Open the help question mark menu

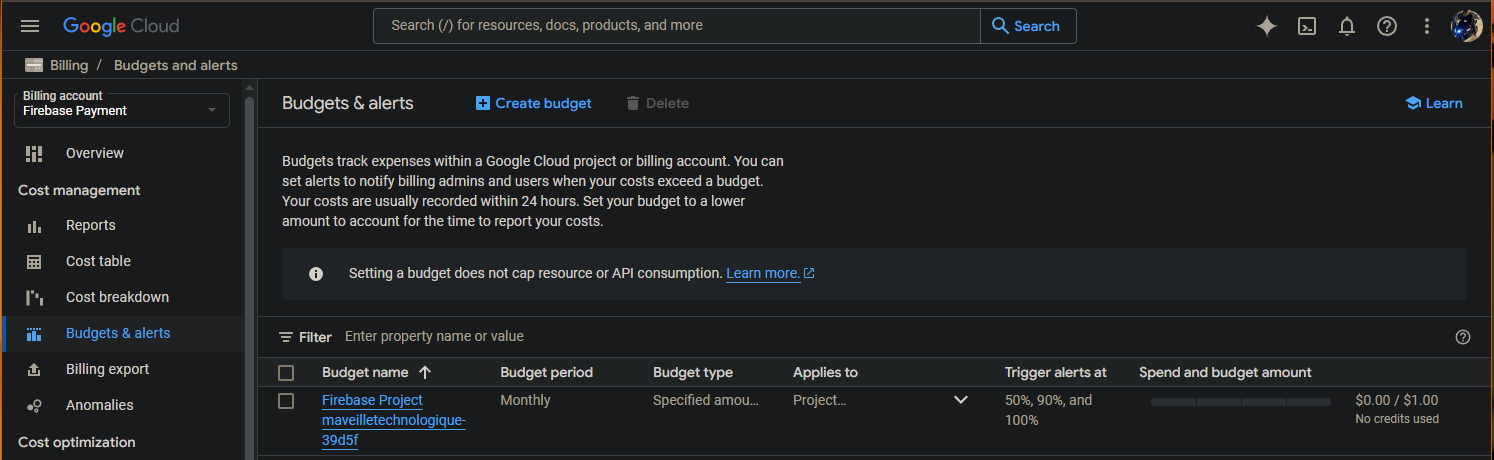1387,27
